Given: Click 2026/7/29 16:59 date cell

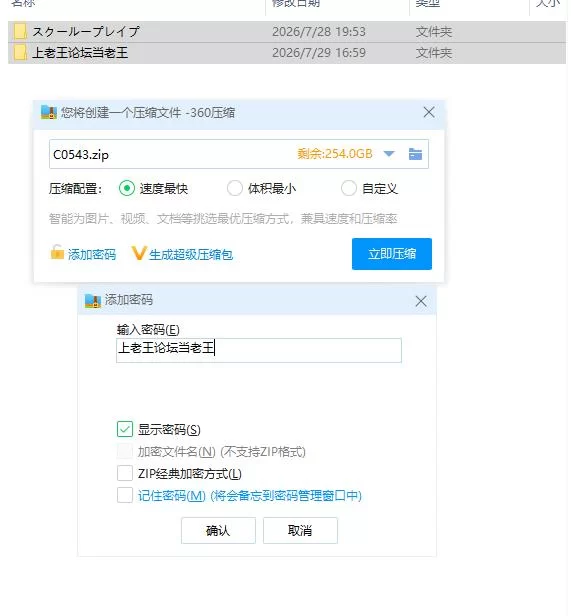Looking at the screenshot, I should coord(319,53).
